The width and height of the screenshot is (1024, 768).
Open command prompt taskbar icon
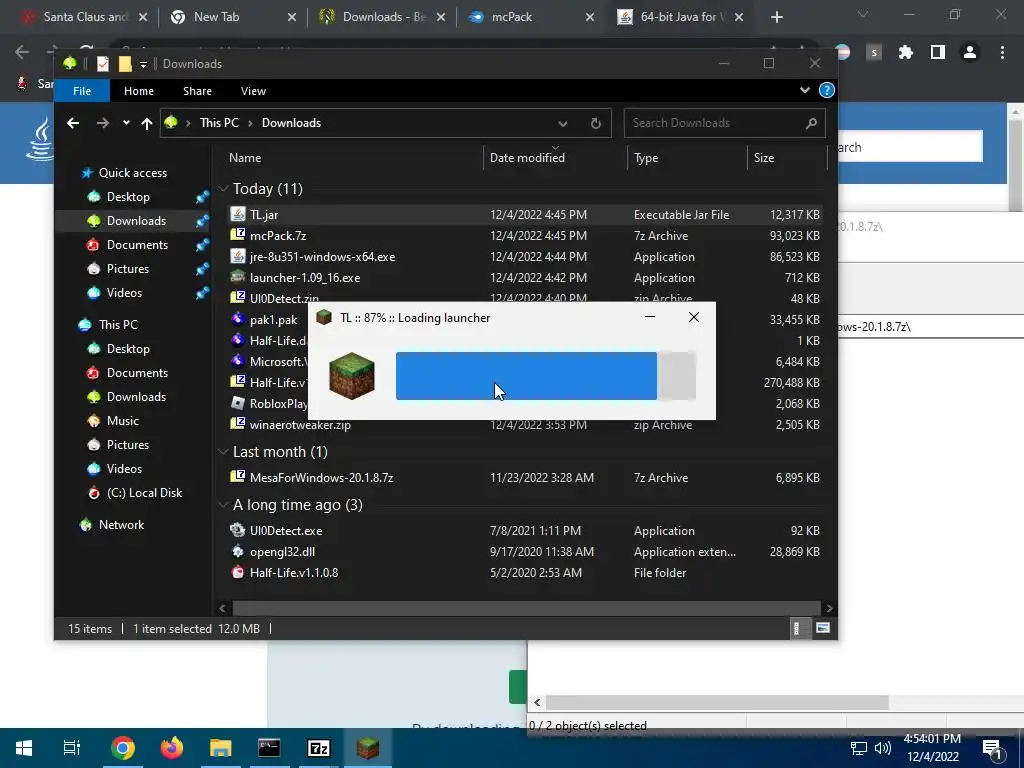tap(269, 748)
